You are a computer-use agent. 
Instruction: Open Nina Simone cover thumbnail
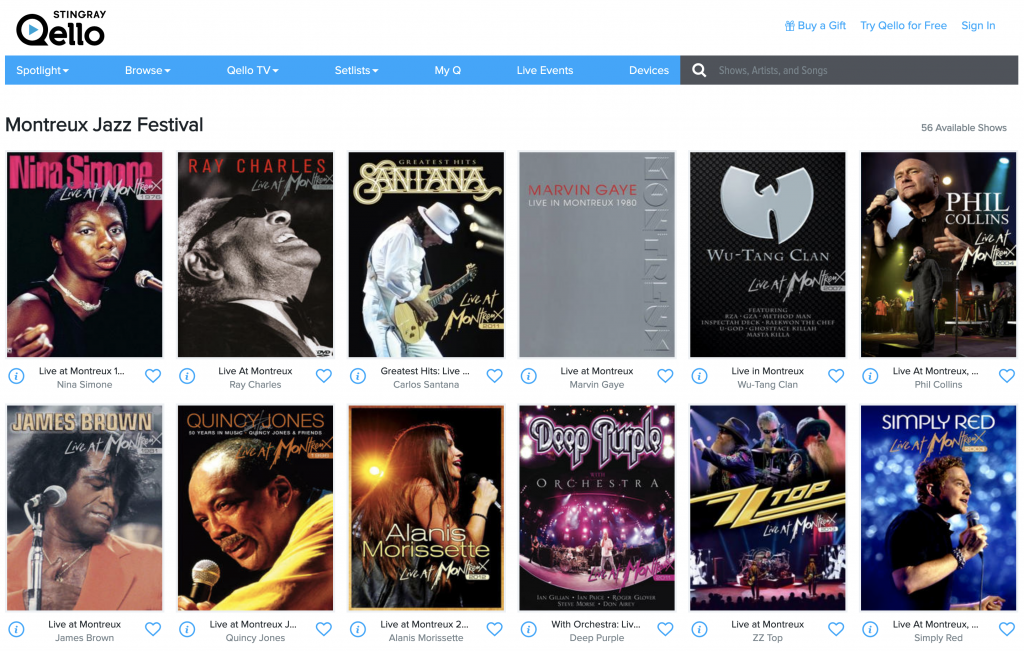85,255
